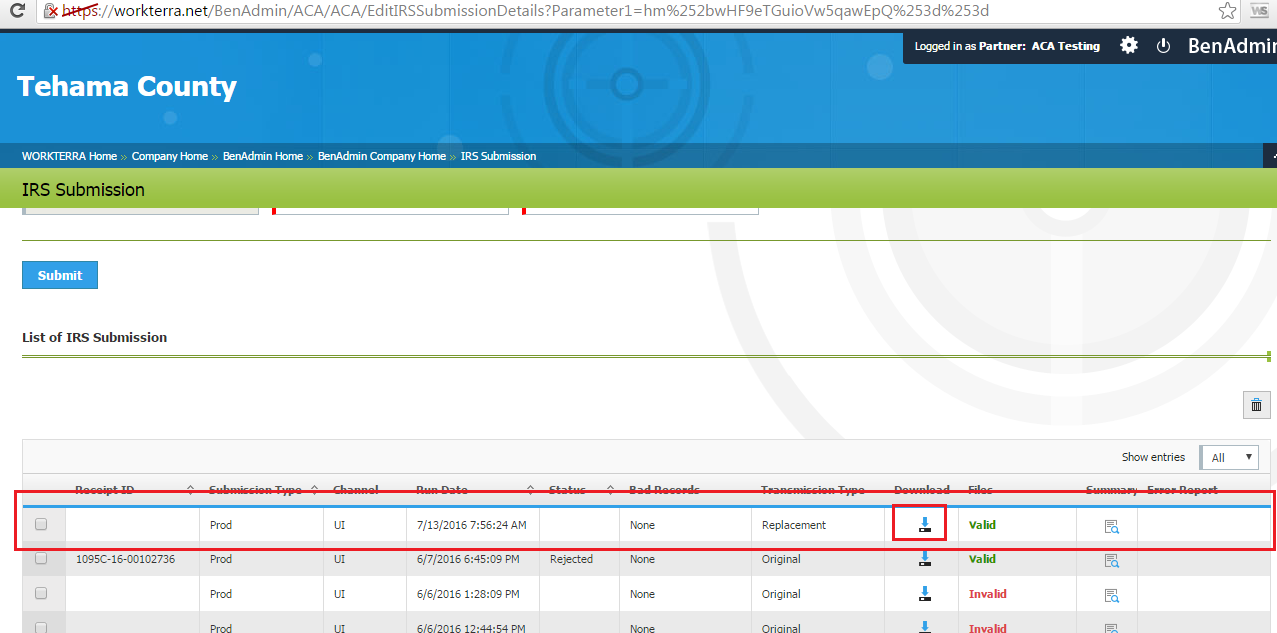
Task: Open the settings gear icon
Action: click(1129, 46)
